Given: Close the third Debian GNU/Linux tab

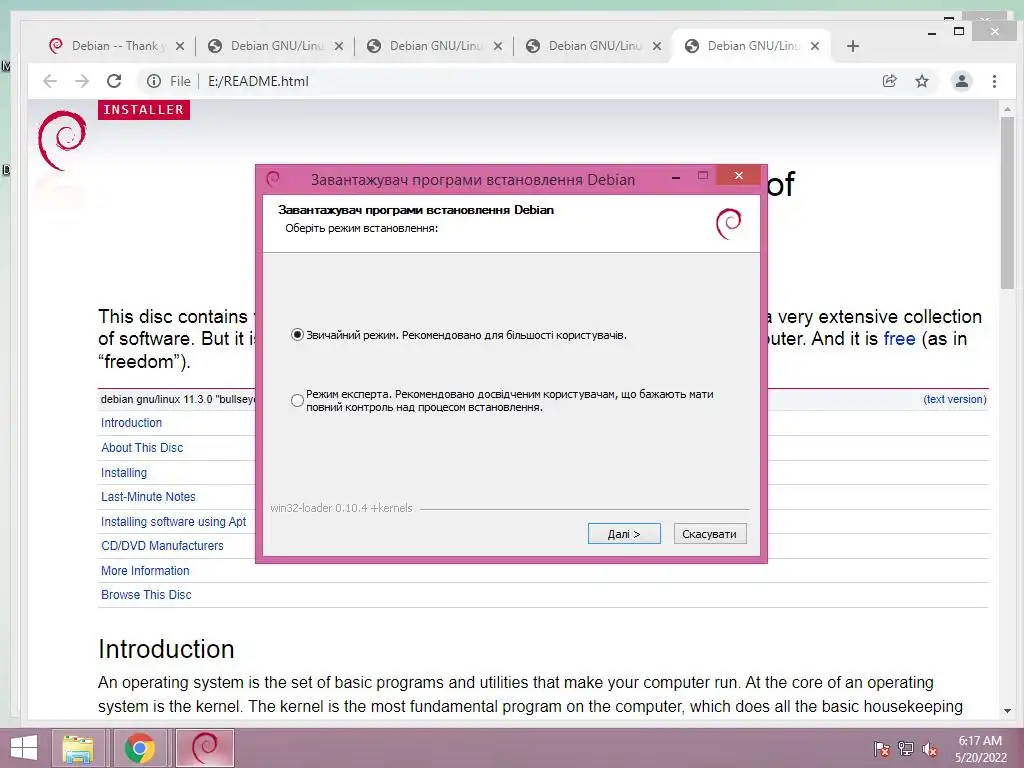Looking at the screenshot, I should (x=498, y=46).
